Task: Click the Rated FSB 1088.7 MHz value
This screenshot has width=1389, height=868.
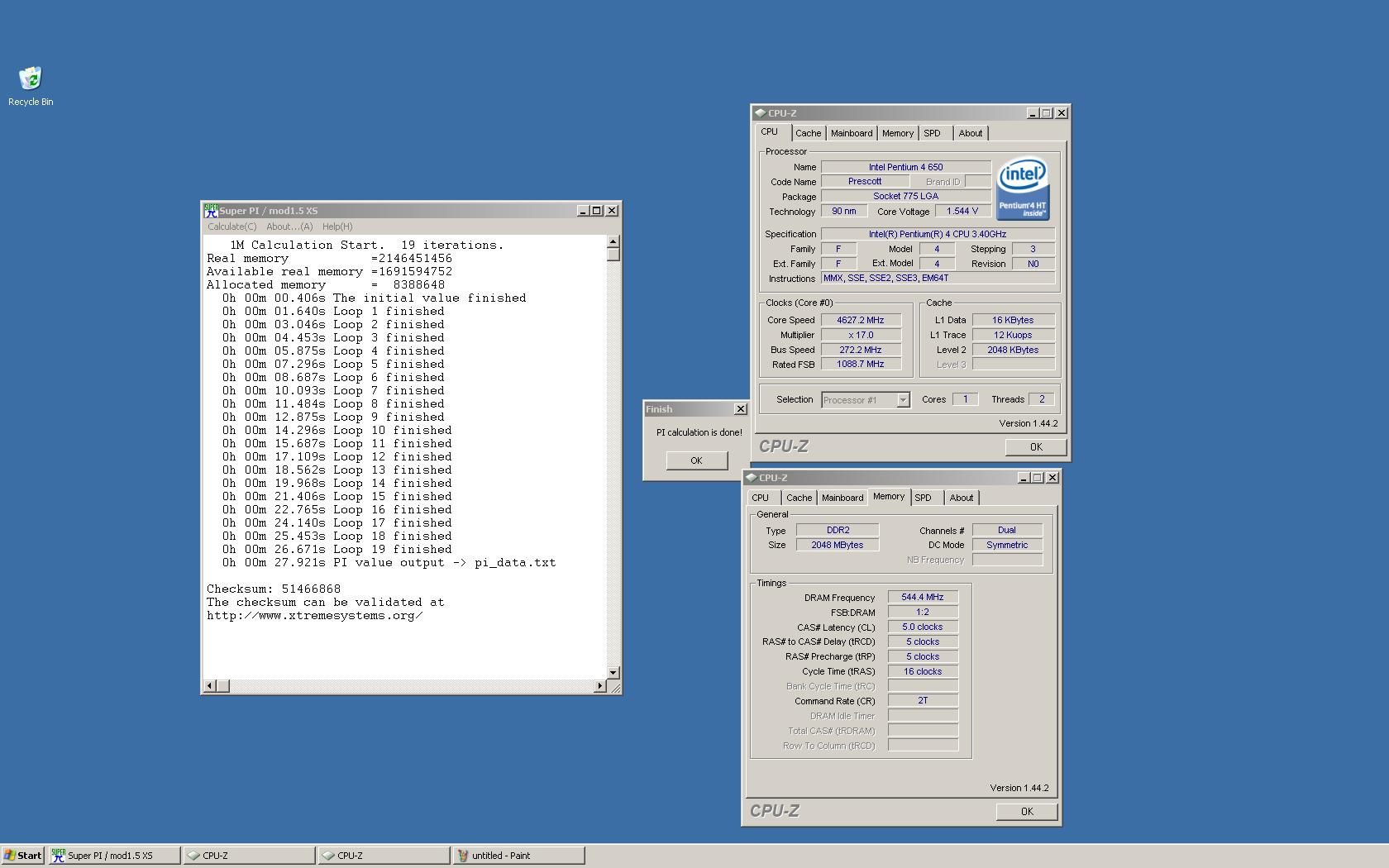Action: pos(861,365)
